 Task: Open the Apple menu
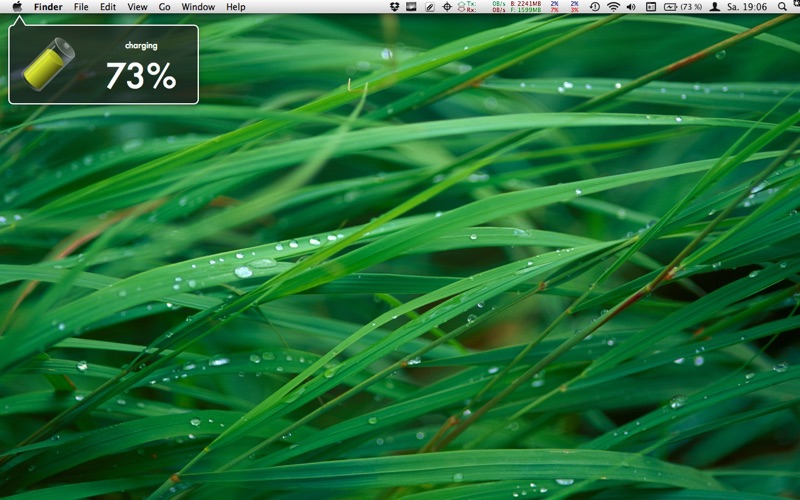coord(17,7)
